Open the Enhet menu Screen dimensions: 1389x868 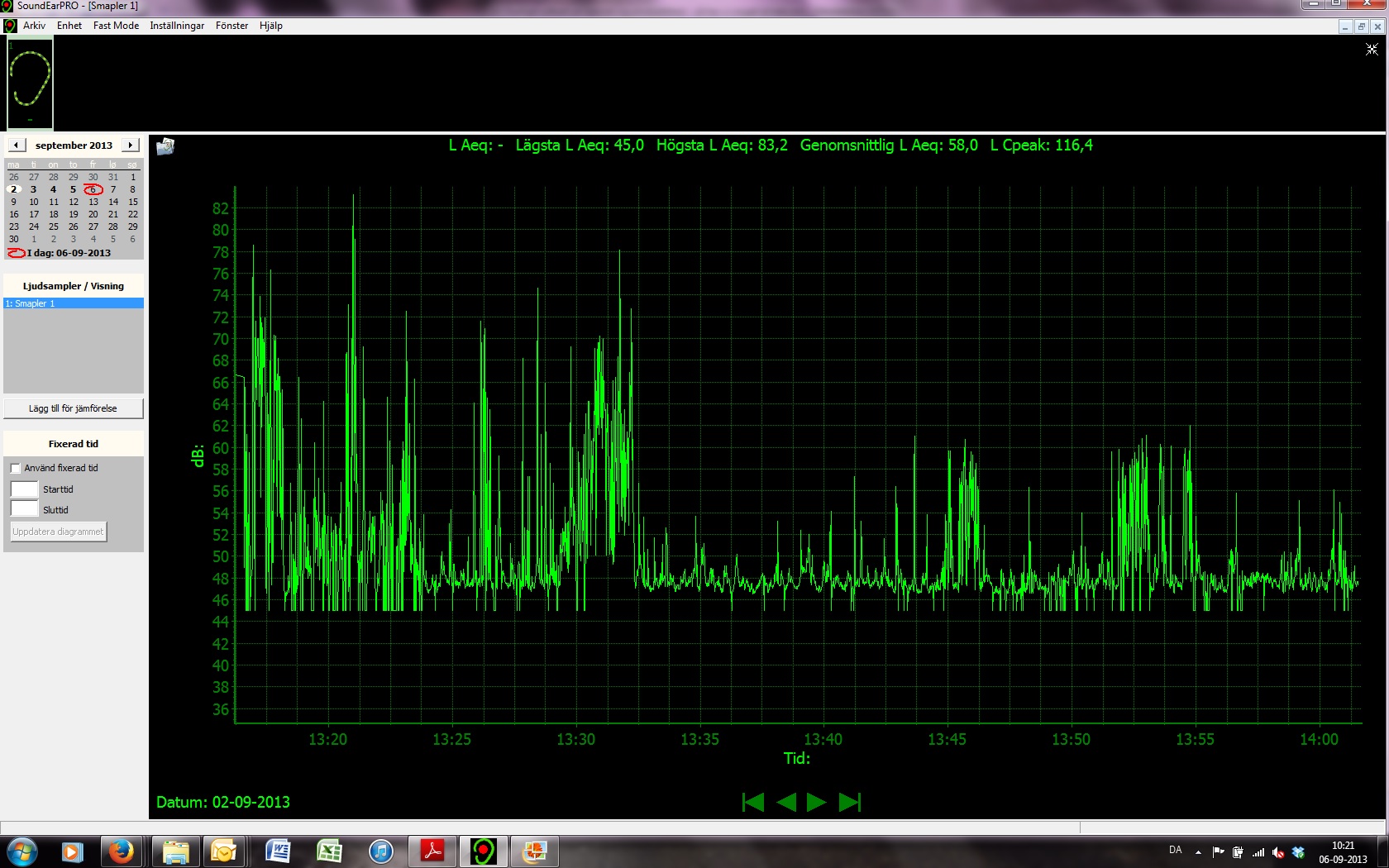(69, 26)
